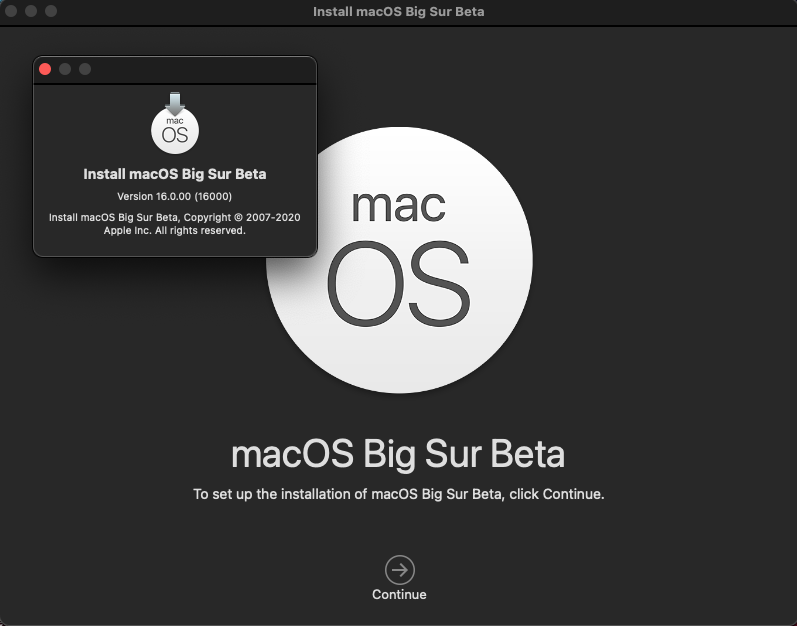
Task: Click the About window title bar
Action: click(x=175, y=70)
